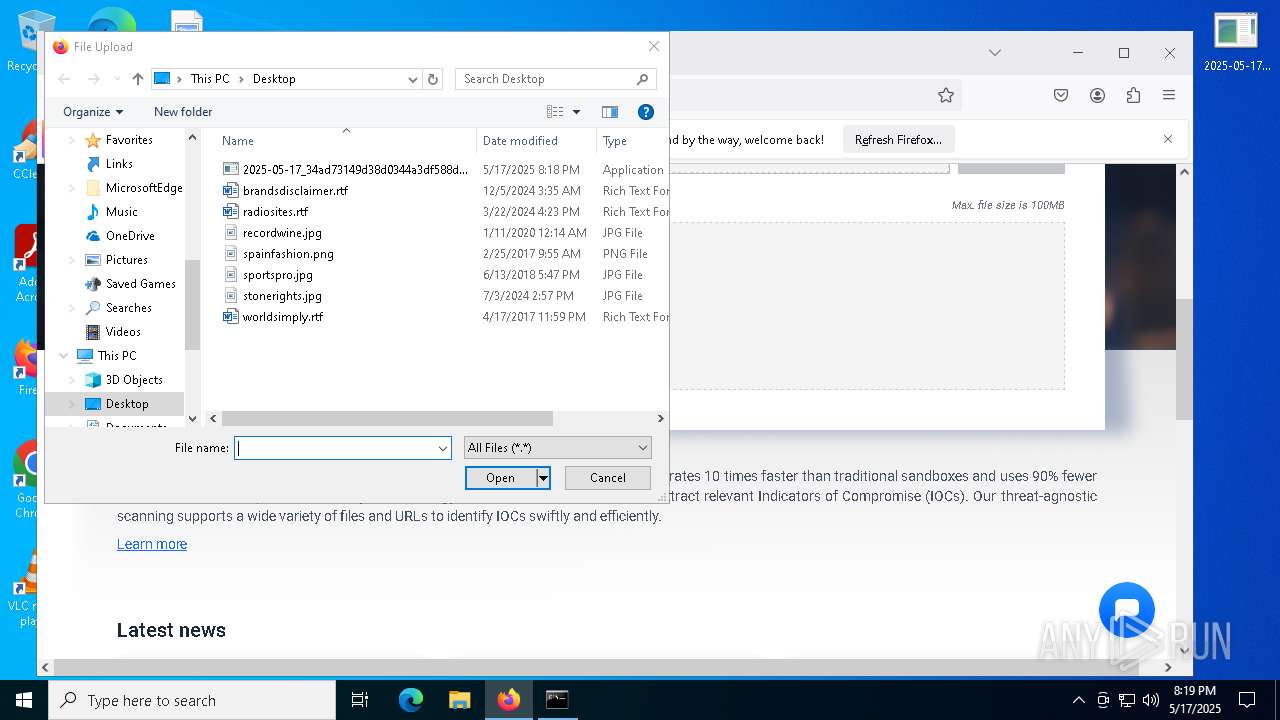
Task: List all Firefox tabs chevron
Action: point(995,52)
